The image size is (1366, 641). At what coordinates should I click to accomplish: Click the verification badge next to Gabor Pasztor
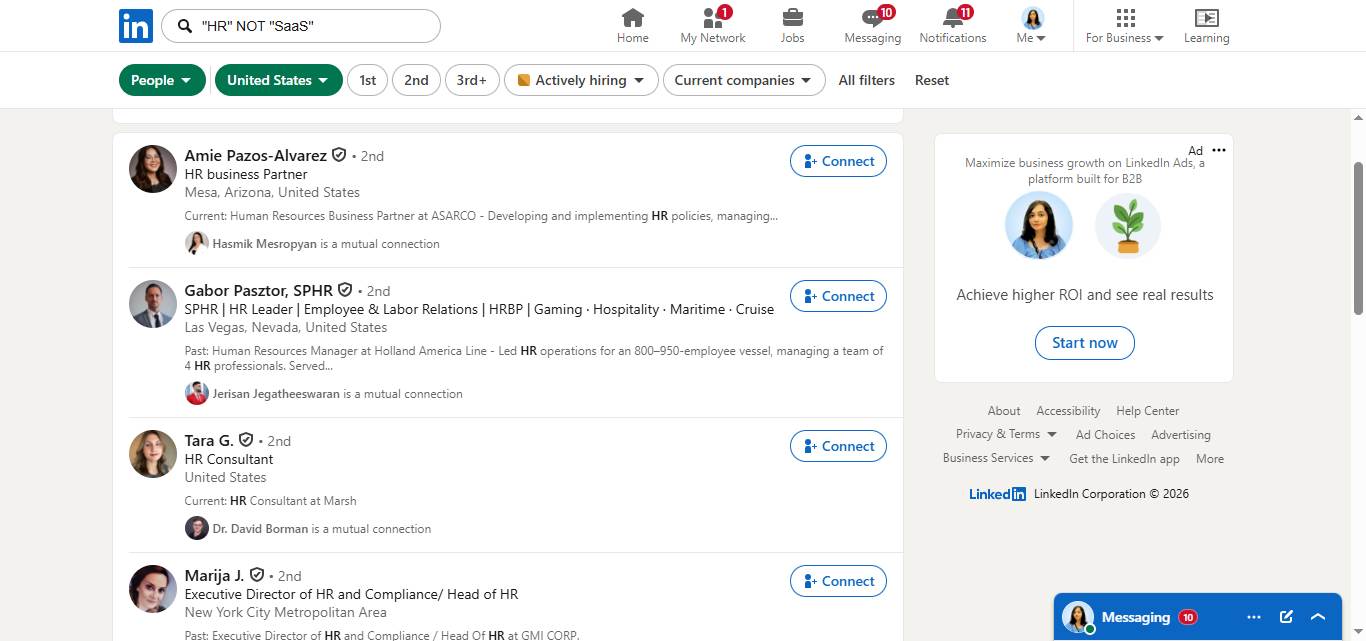tap(345, 290)
